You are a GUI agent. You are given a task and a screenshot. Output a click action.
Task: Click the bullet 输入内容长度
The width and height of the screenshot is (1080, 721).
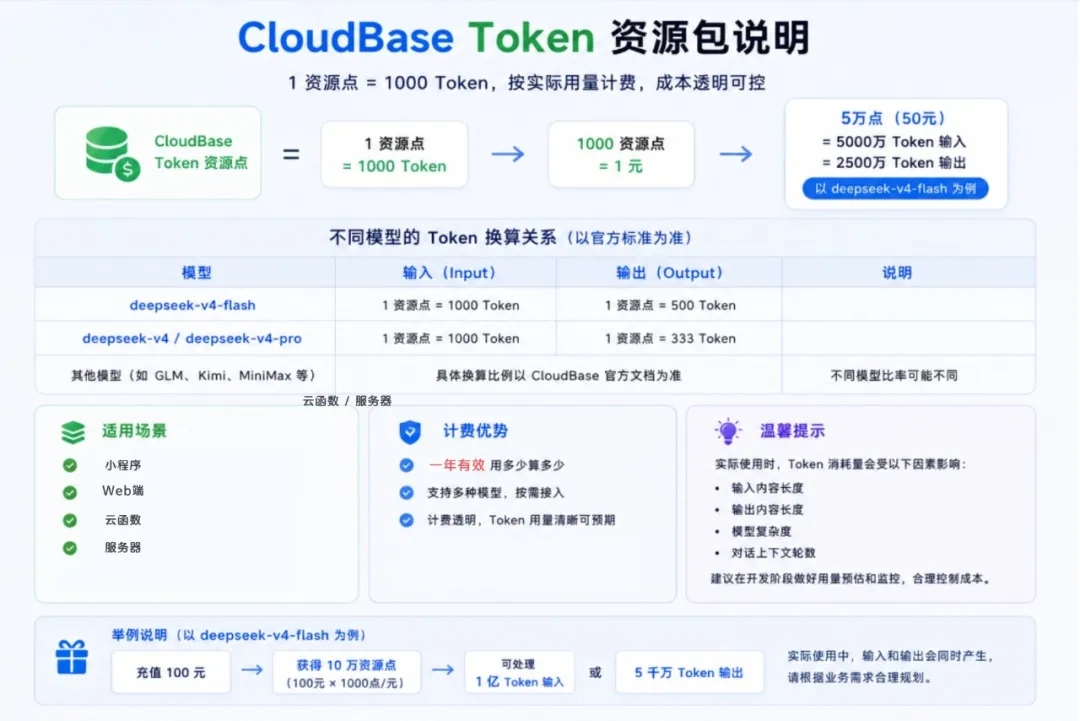point(767,488)
